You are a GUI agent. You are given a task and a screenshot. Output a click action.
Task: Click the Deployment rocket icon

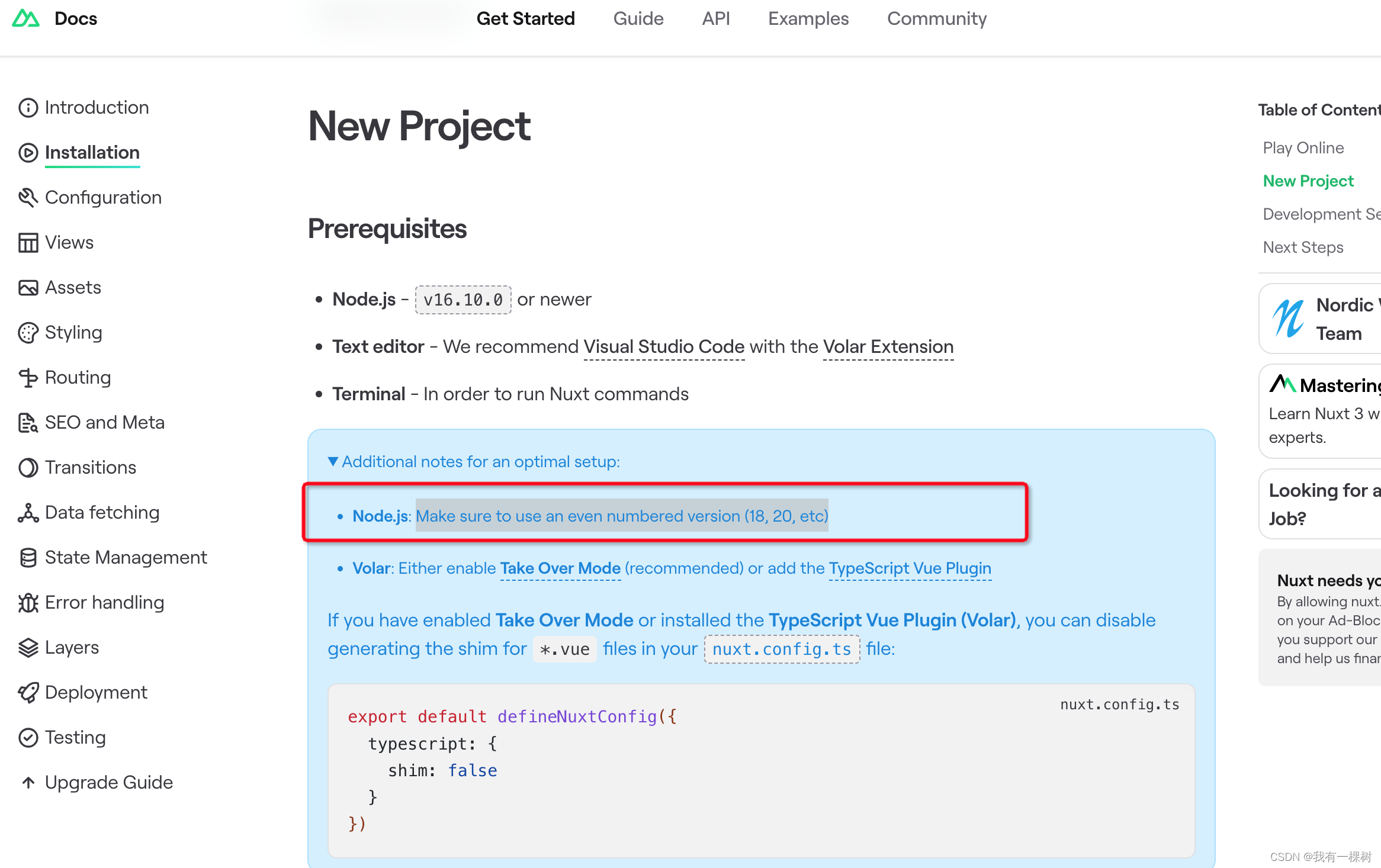pos(28,693)
